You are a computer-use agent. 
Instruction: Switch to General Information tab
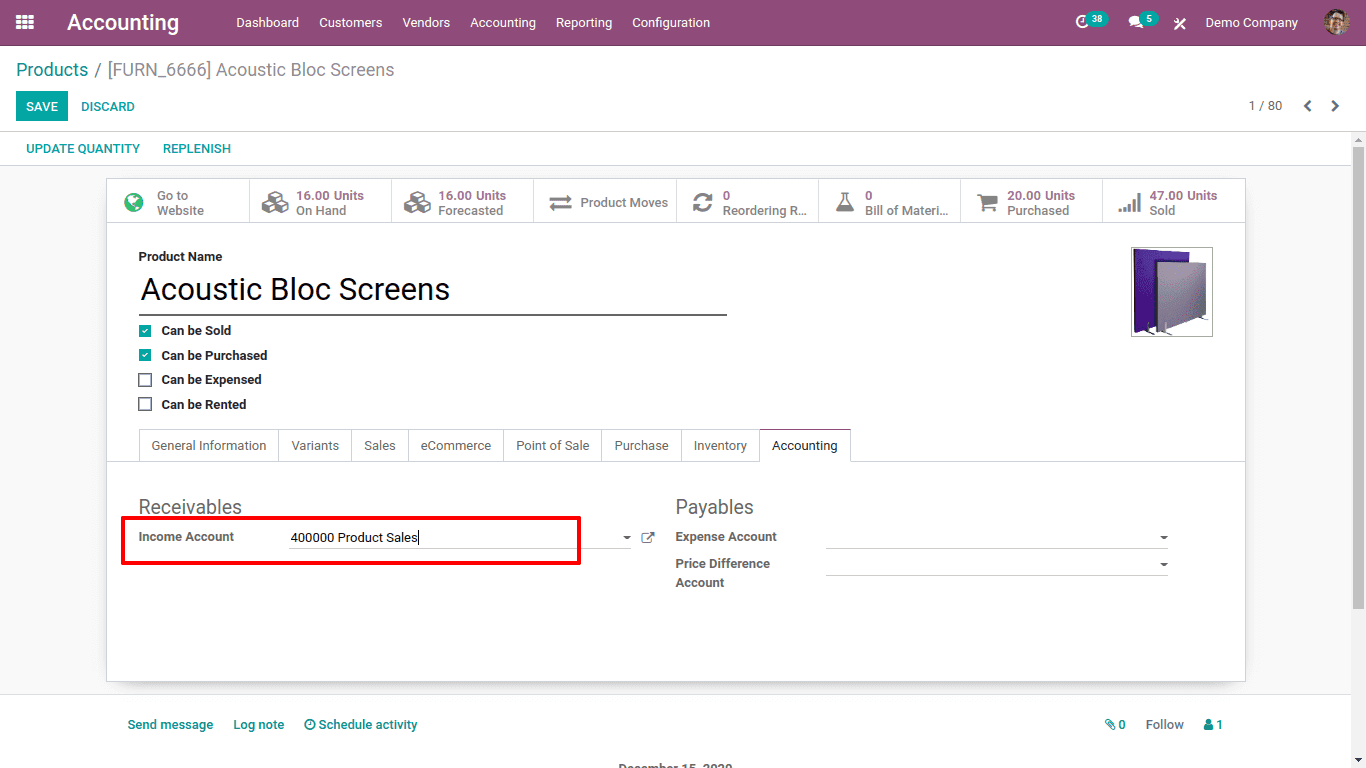tap(209, 446)
